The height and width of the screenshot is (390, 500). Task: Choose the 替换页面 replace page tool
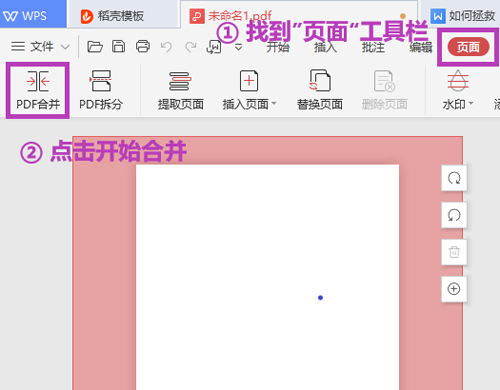[320, 90]
